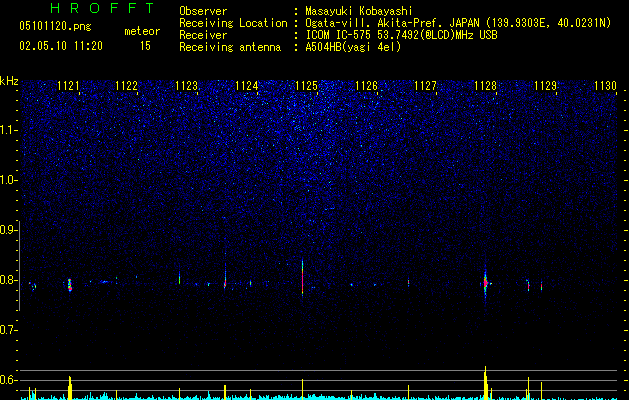Click the 1124 time axis label
Screen dimensions: 629x400
(247, 86)
